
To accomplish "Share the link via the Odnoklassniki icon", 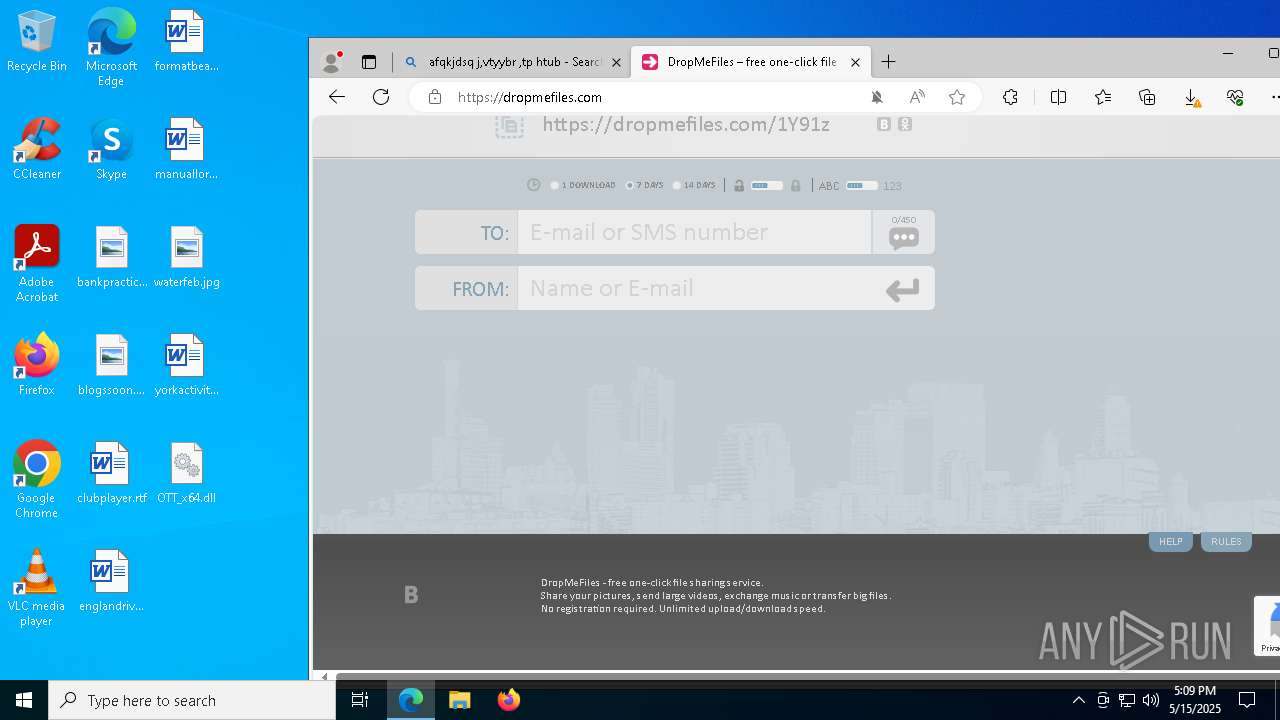I will click(905, 125).
